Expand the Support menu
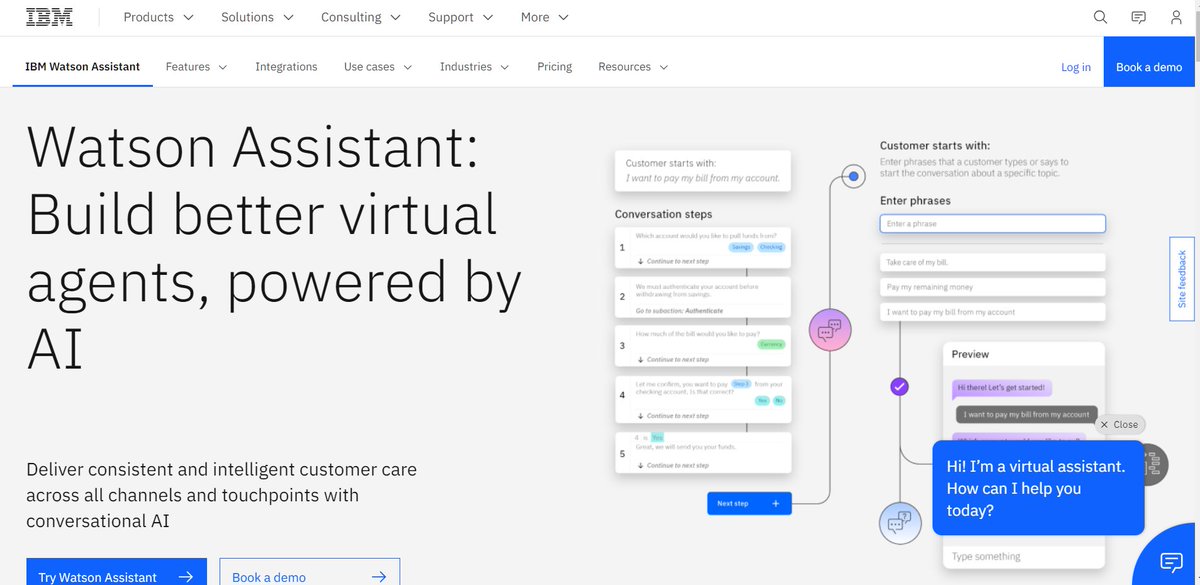The height and width of the screenshot is (585, 1200). pos(460,17)
